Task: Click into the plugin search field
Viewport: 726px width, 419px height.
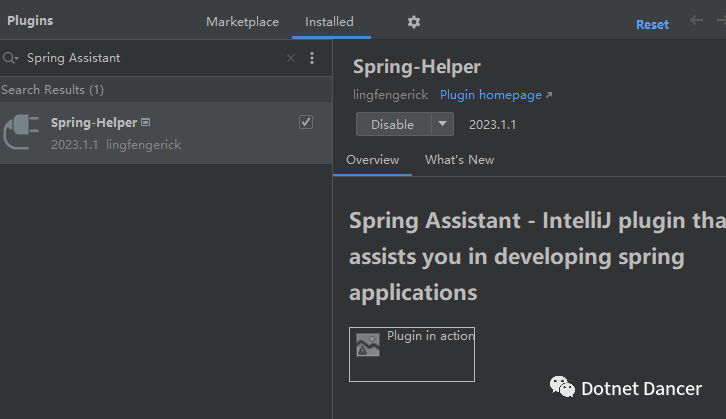Action: click(x=150, y=58)
